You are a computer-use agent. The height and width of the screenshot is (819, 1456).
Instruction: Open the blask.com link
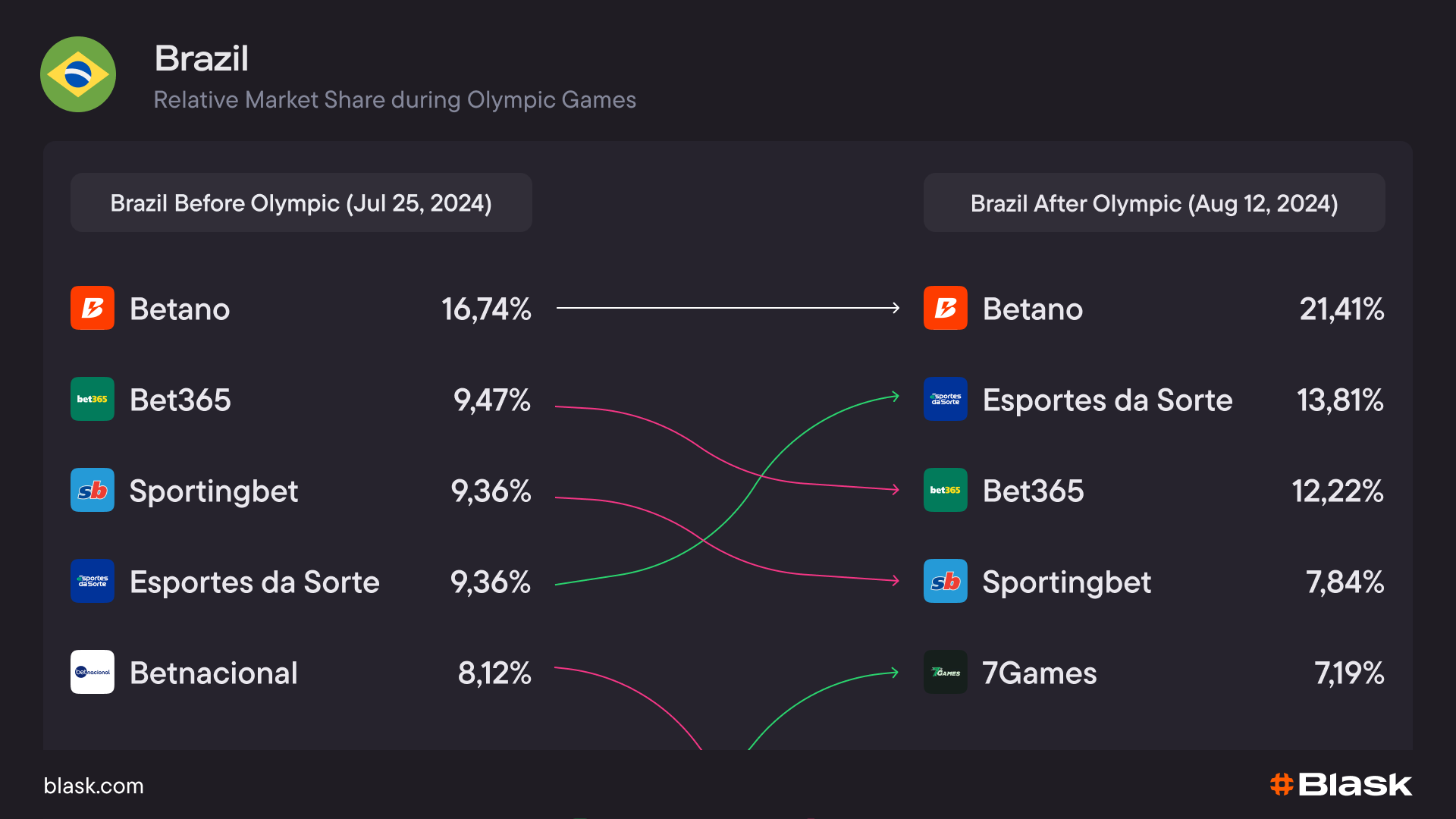point(94,786)
